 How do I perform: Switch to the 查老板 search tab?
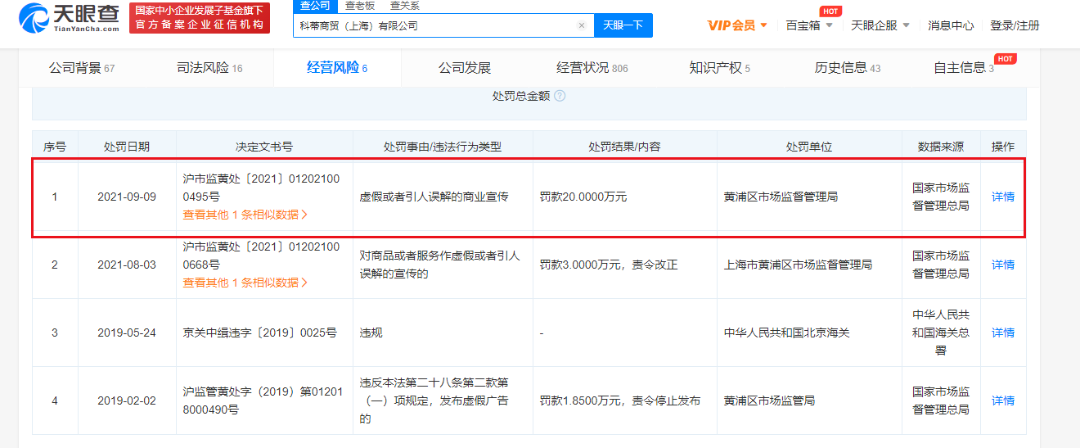coord(362,6)
